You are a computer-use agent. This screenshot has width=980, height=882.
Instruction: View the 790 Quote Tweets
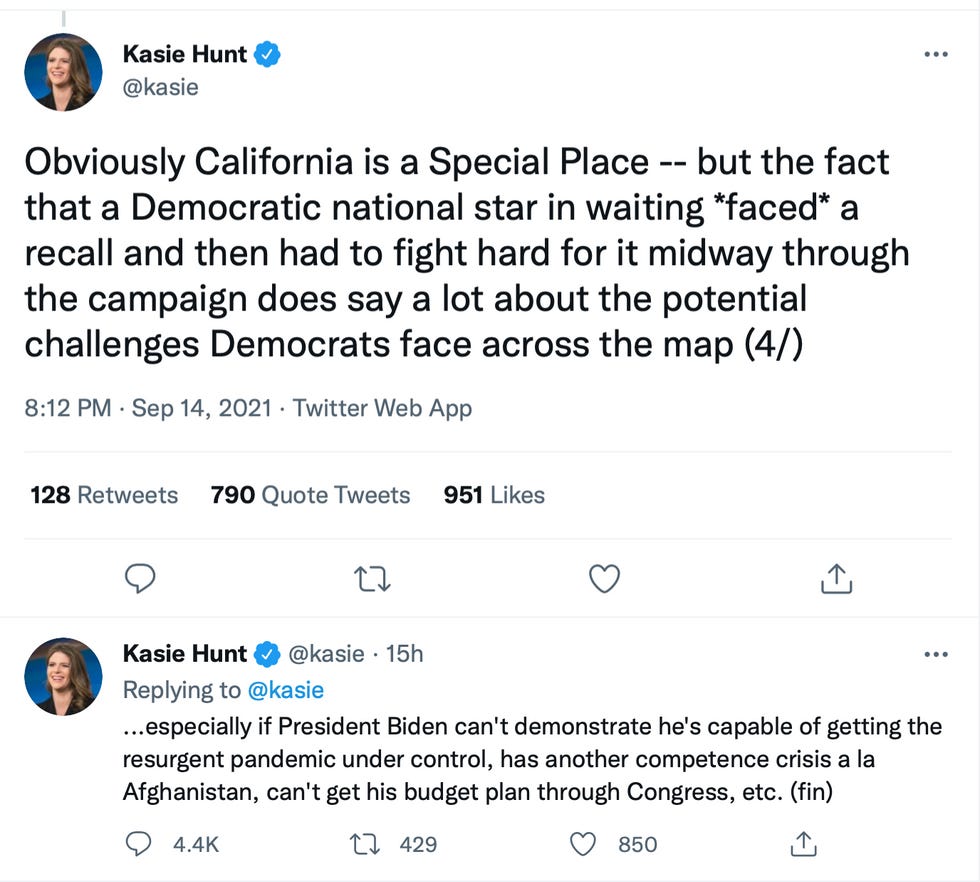click(310, 495)
